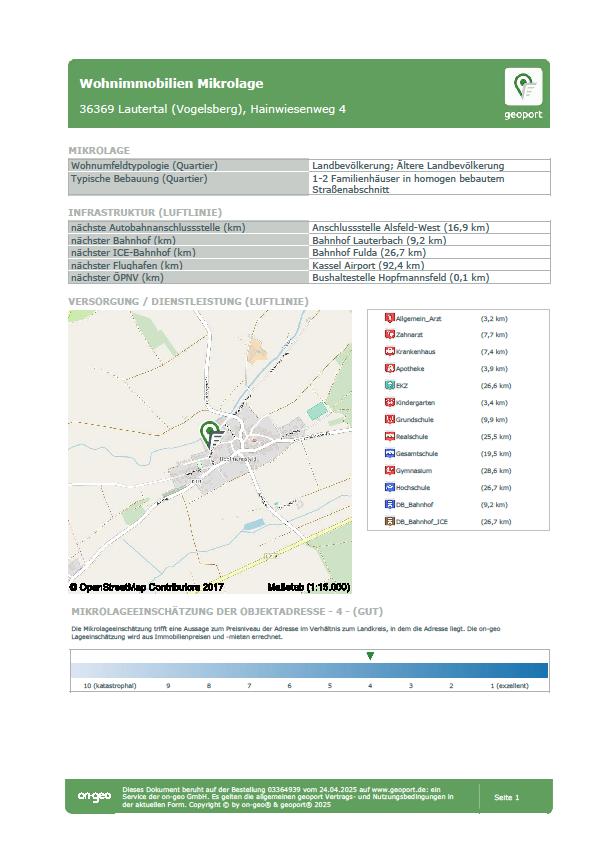The height and width of the screenshot is (842, 595).
Task: Click the on-geo logo in footer
Action: [95, 796]
